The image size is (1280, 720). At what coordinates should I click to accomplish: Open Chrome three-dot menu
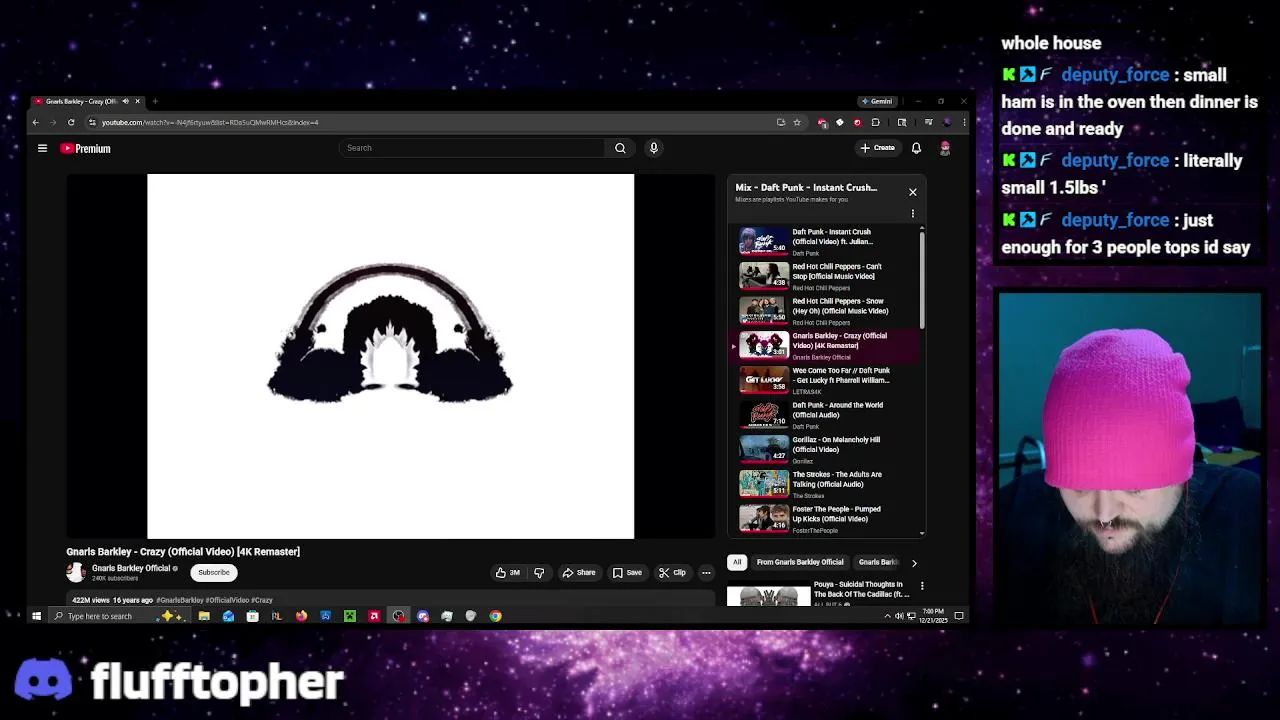tap(964, 122)
